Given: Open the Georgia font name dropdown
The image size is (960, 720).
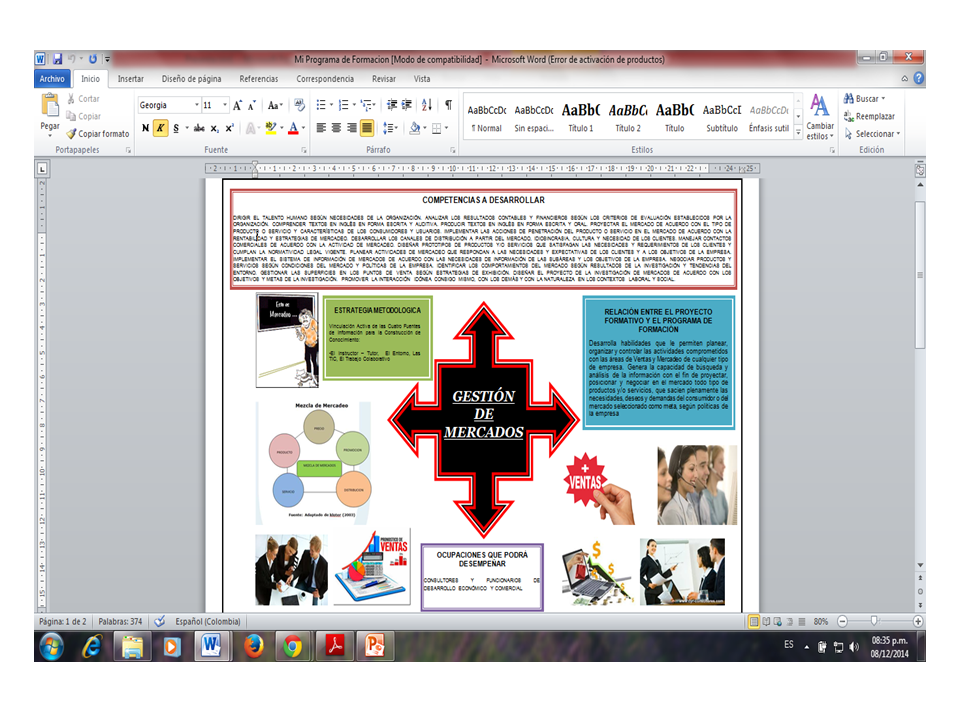Looking at the screenshot, I should 197,105.
